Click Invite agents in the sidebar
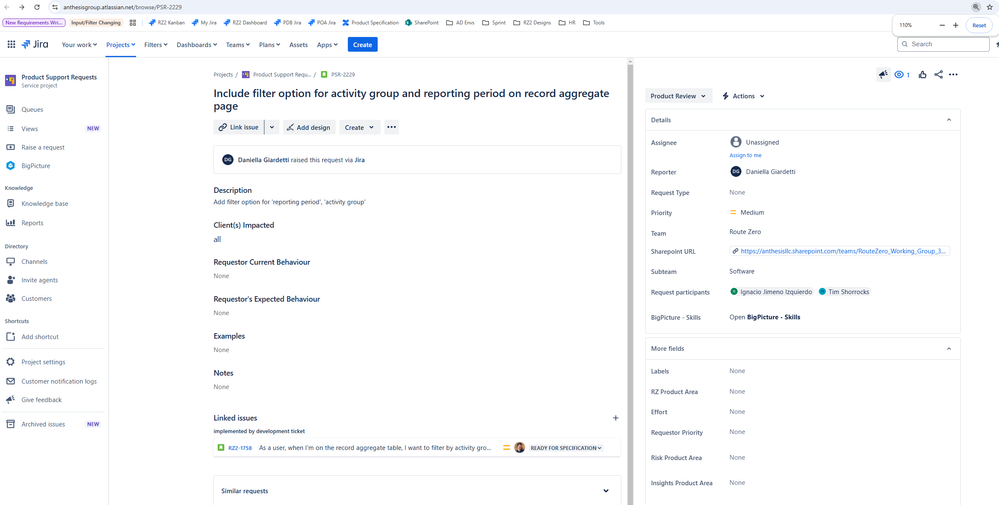 [40, 280]
